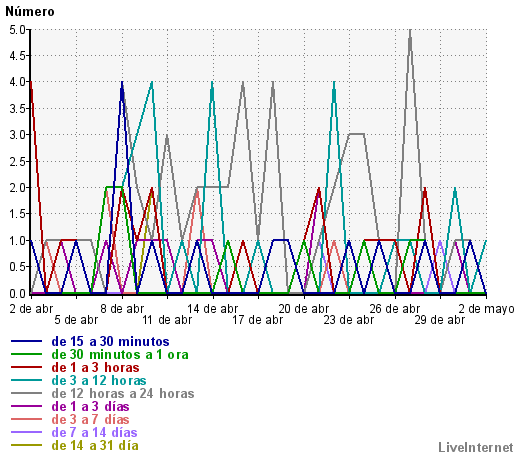Image resolution: width=520 pixels, height=457 pixels.
Task: Click the 'de 1 a 3 horas' legend label
Action: pyautogui.click(x=95, y=368)
